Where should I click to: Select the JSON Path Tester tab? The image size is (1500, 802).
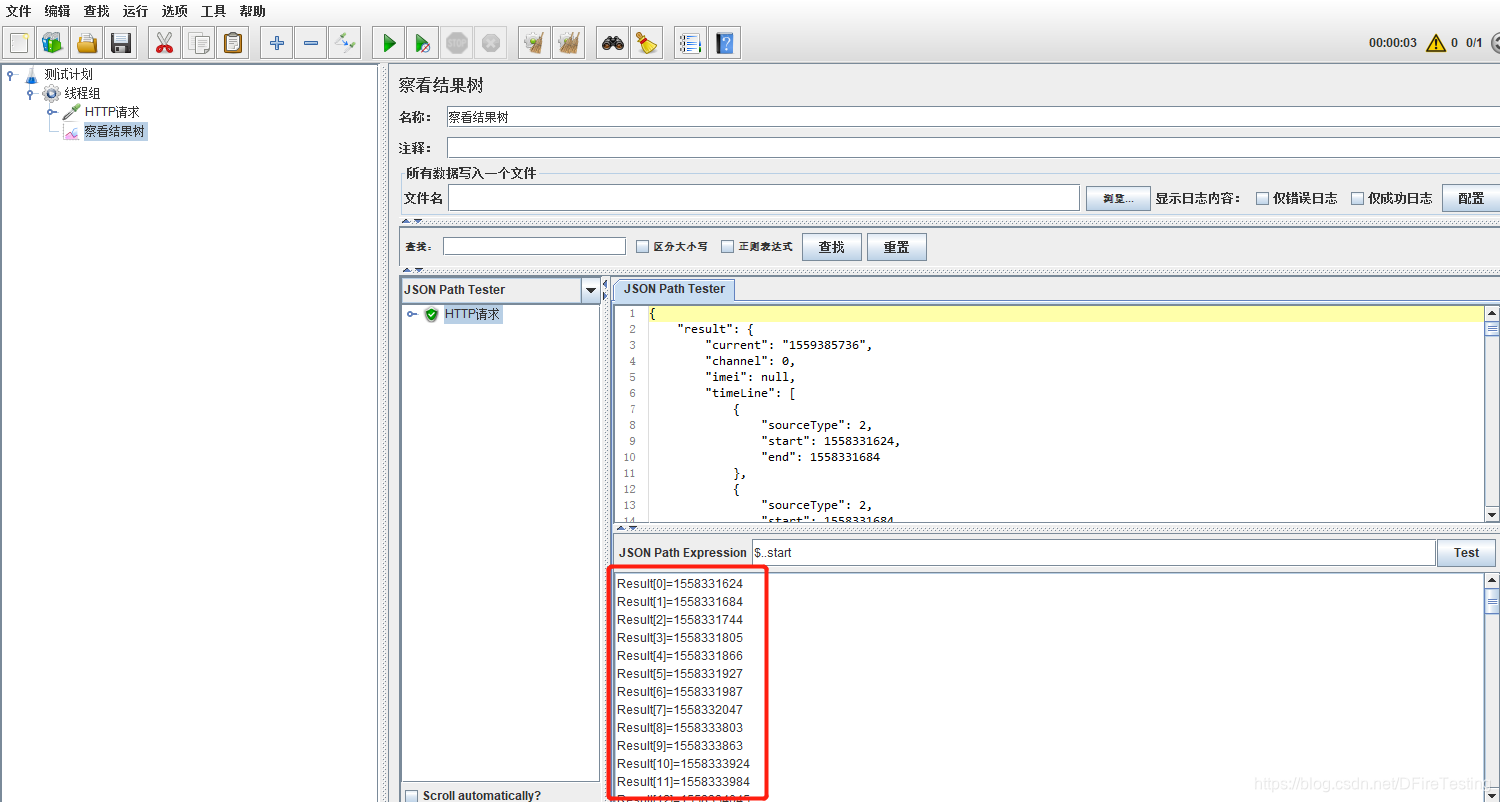(674, 289)
